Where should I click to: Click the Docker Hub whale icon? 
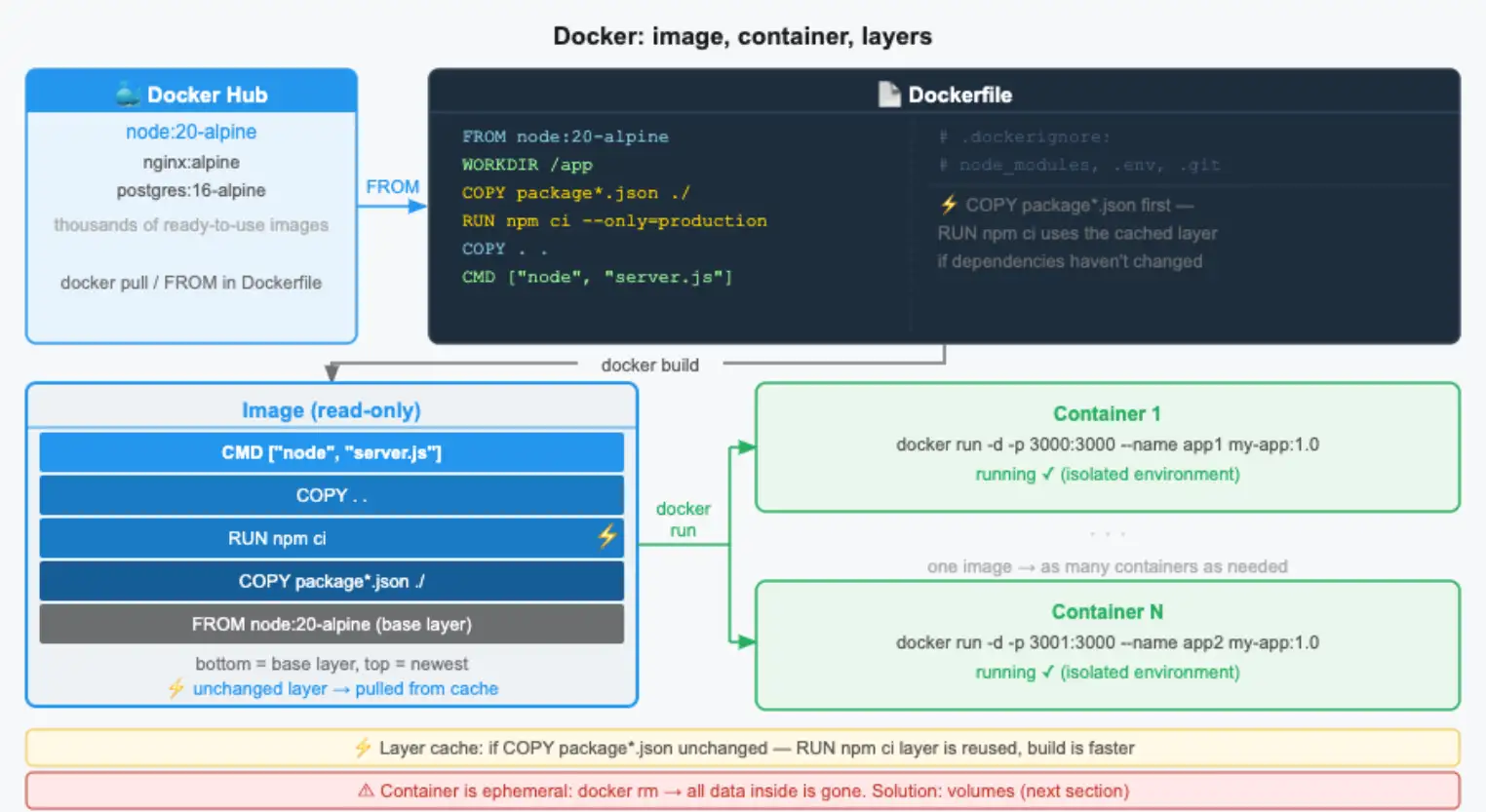pos(128,95)
